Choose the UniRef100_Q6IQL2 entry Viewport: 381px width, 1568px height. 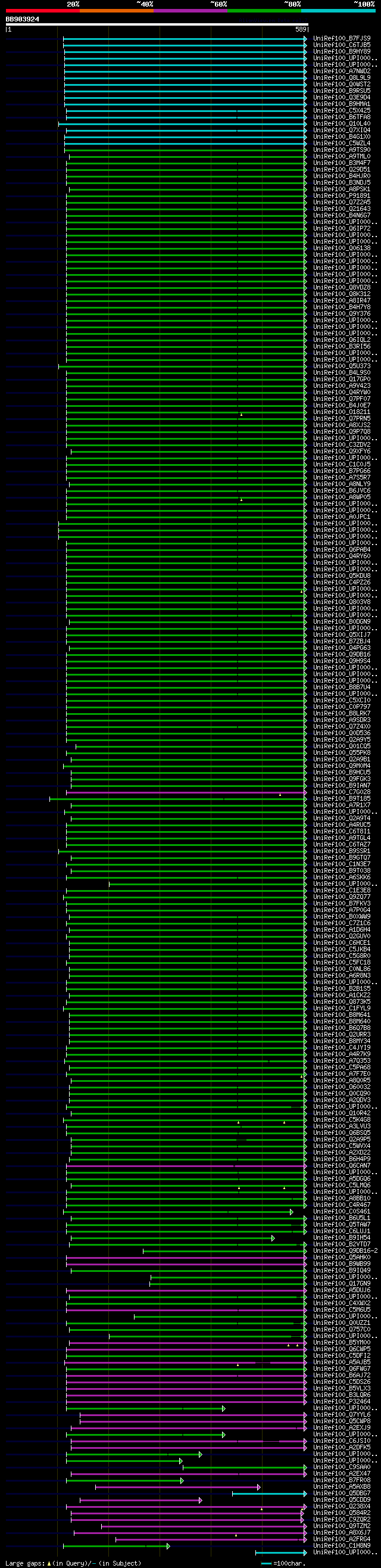coord(342,340)
